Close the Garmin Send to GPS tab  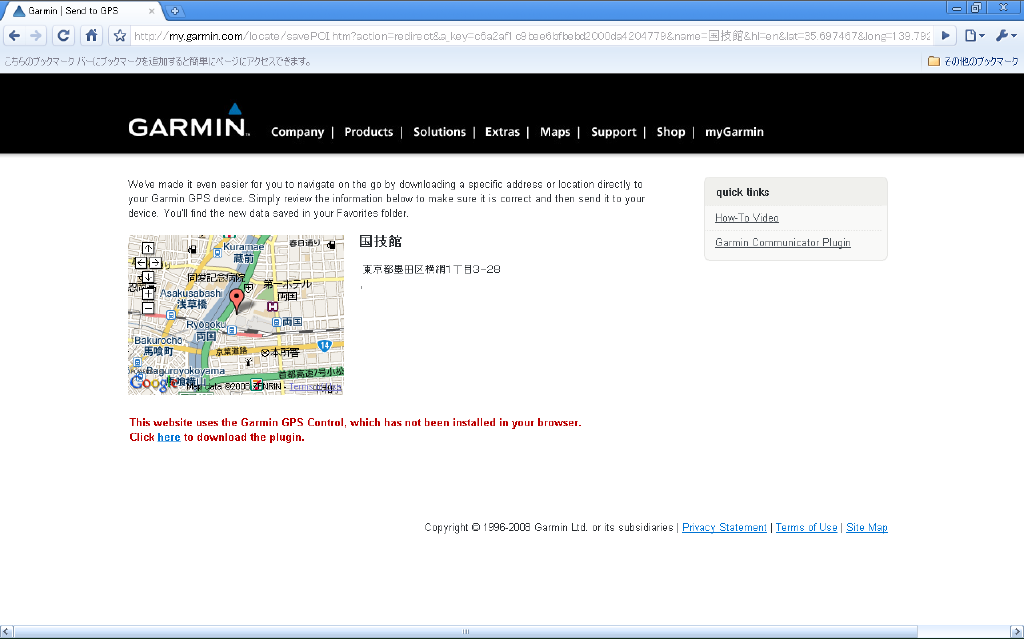[152, 10]
